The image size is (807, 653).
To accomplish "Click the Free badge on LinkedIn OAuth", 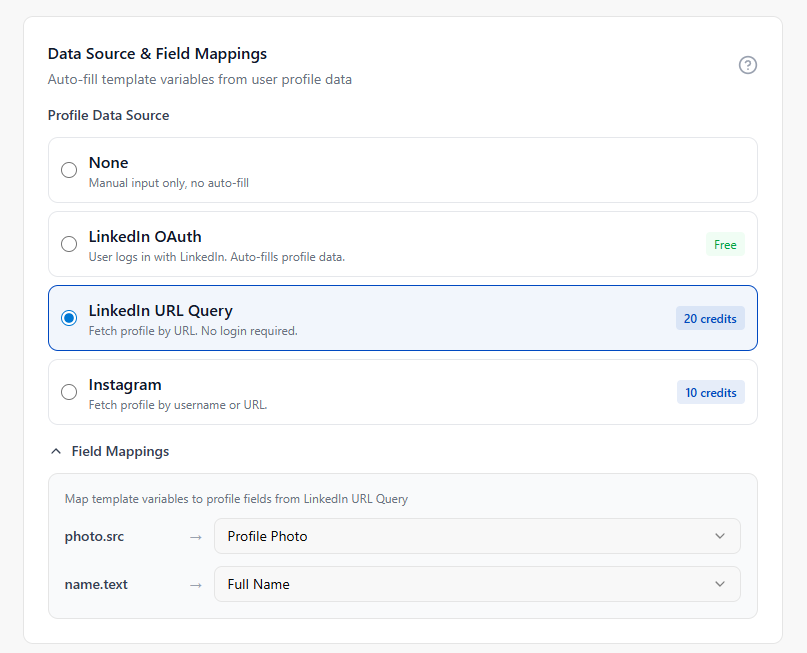I will click(724, 244).
